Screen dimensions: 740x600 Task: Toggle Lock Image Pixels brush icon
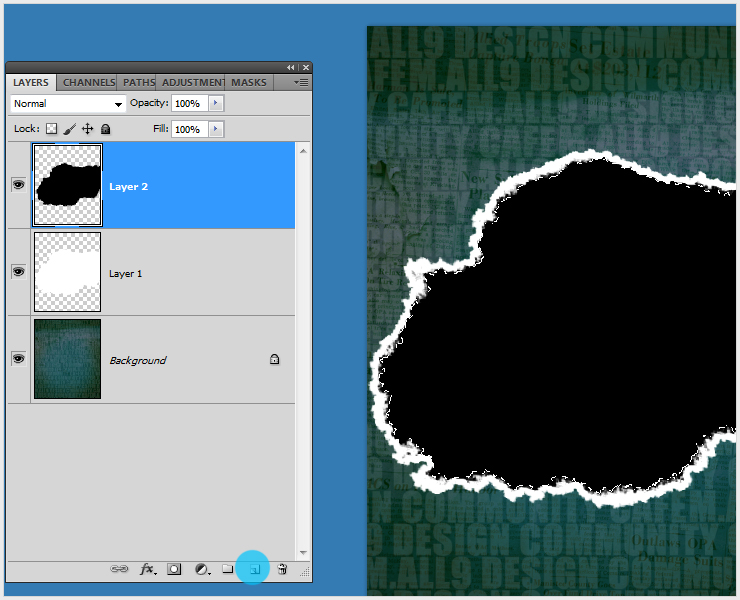tap(69, 129)
